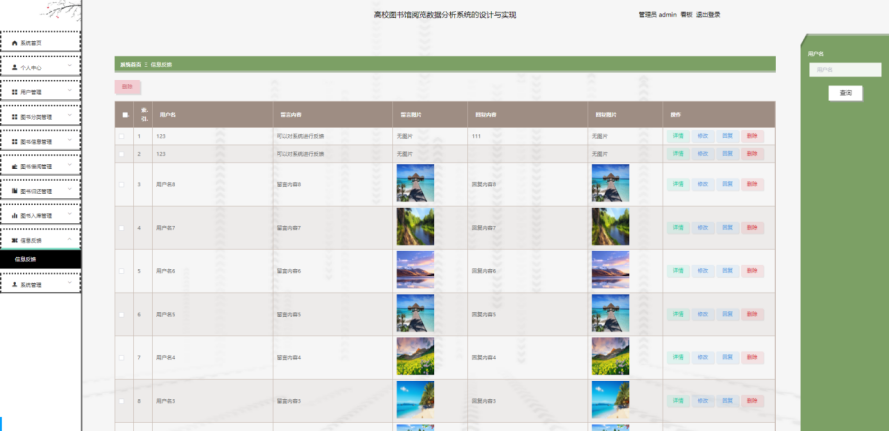Screen dimensions: 890x431
Task: Expand the 图书信息管理 menu chevron
Action: (70, 140)
